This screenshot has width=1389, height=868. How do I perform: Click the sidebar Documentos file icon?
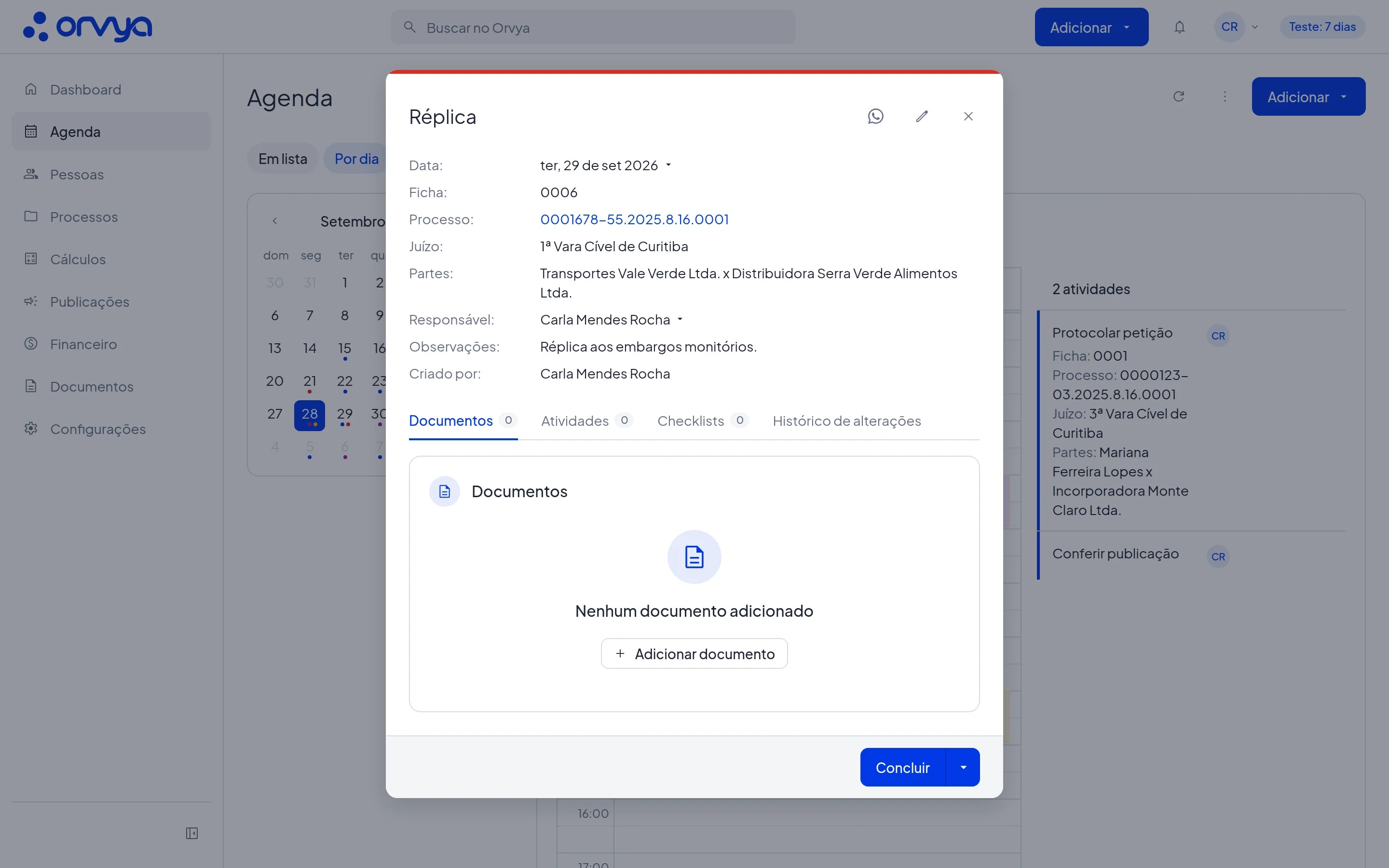pyautogui.click(x=31, y=386)
